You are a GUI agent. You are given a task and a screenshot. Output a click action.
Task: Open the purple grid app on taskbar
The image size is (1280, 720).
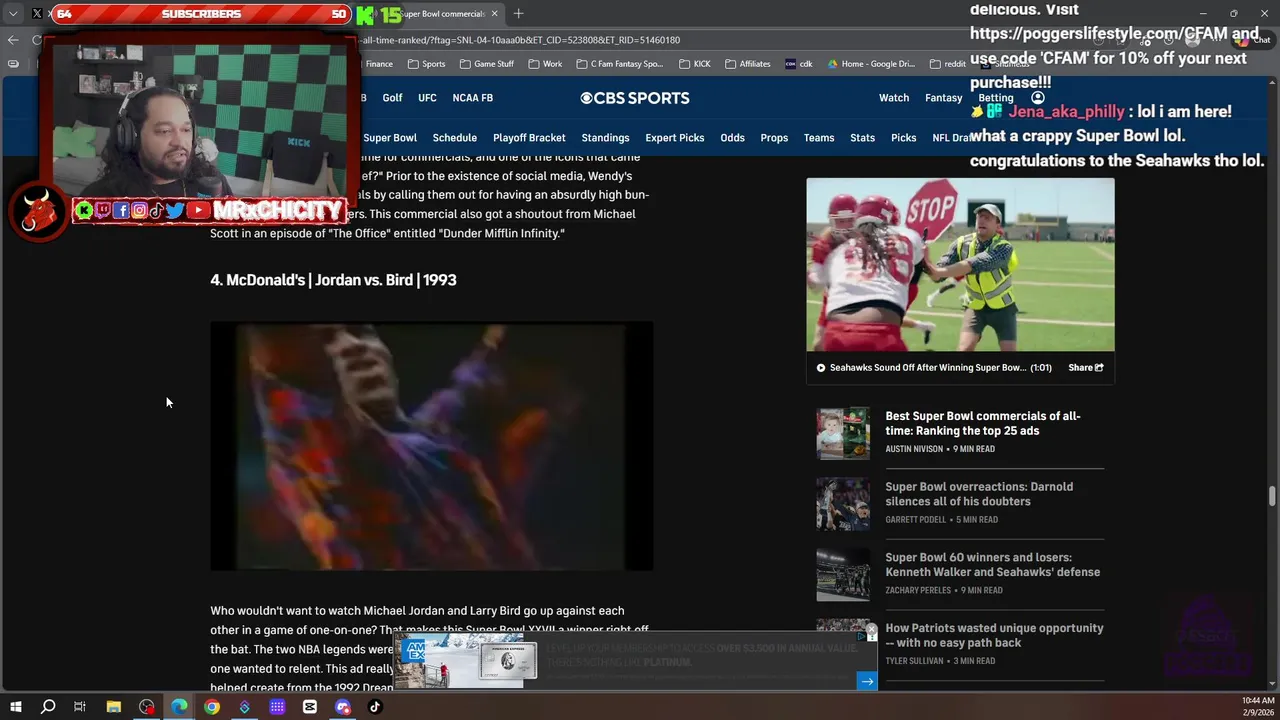(x=277, y=707)
